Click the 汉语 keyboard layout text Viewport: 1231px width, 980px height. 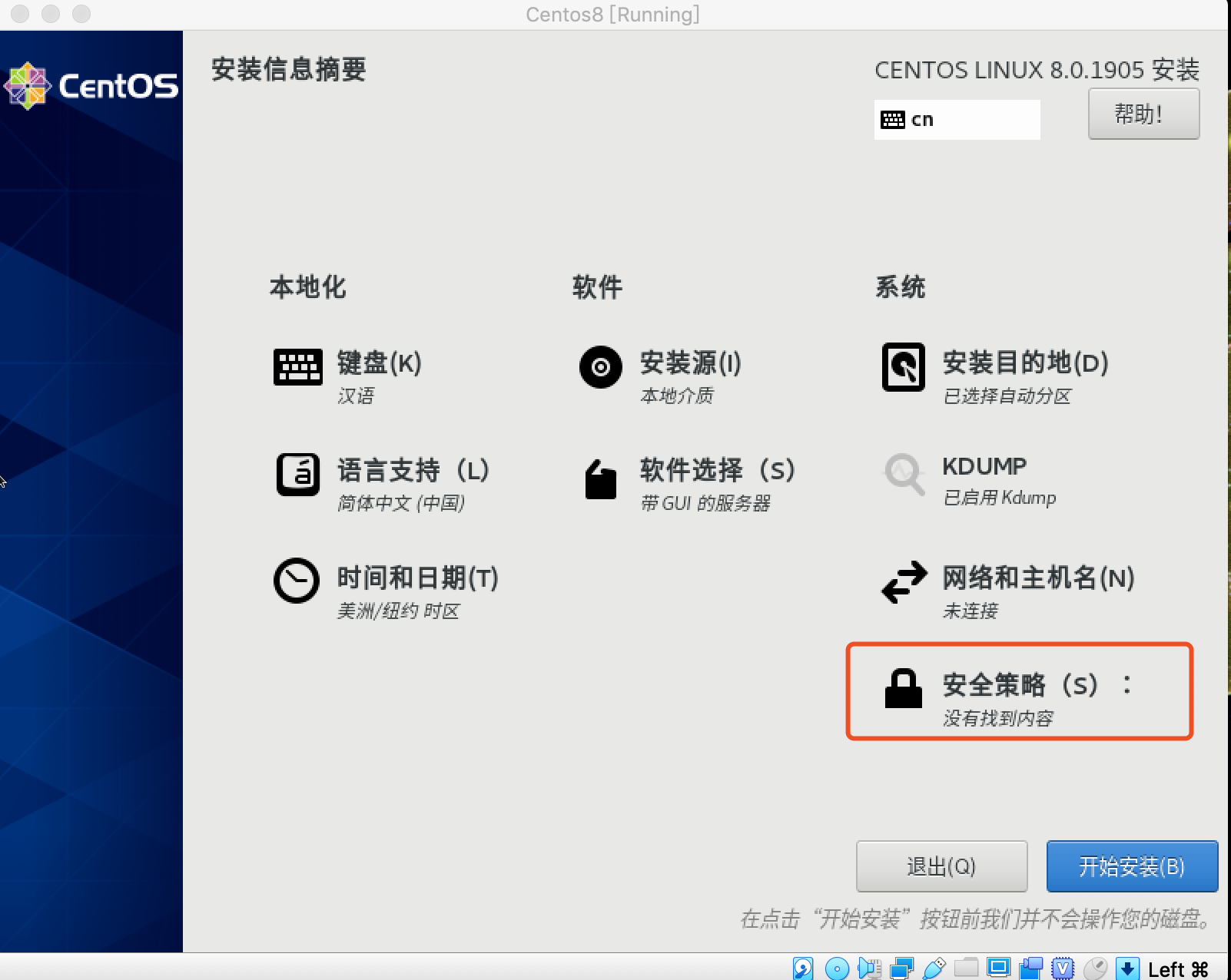point(356,396)
